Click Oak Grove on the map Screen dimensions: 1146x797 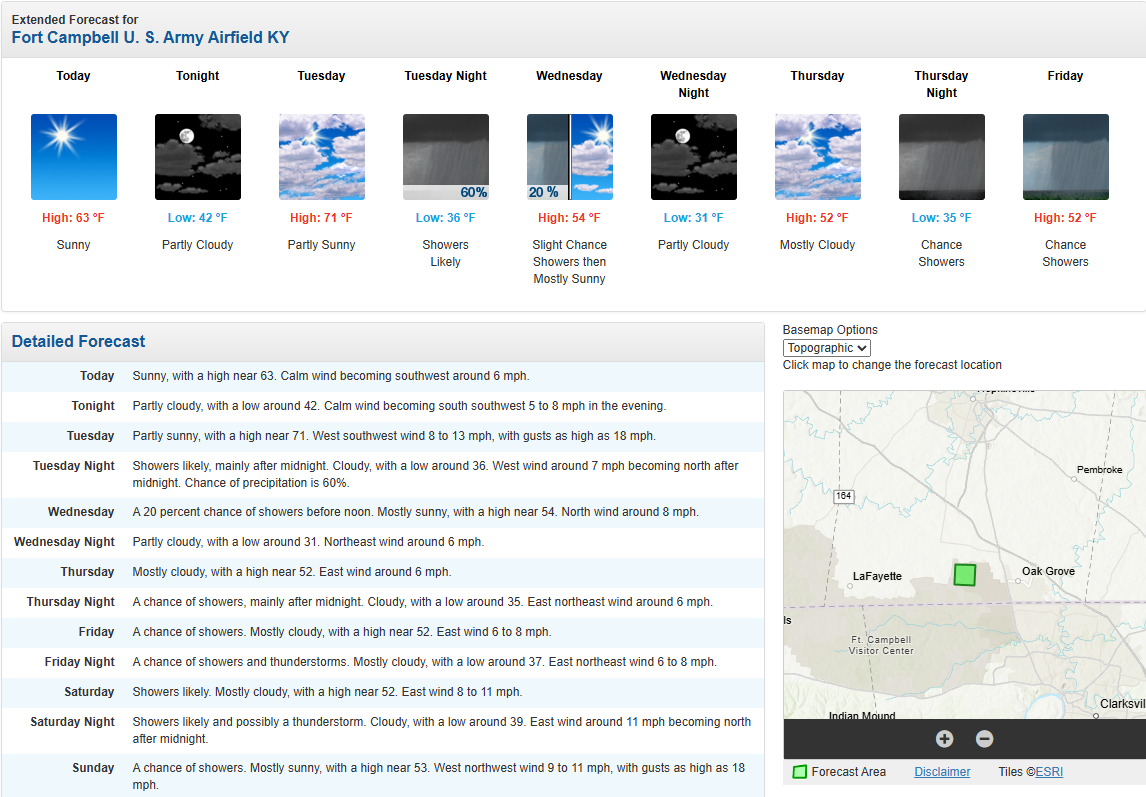[x=1047, y=572]
